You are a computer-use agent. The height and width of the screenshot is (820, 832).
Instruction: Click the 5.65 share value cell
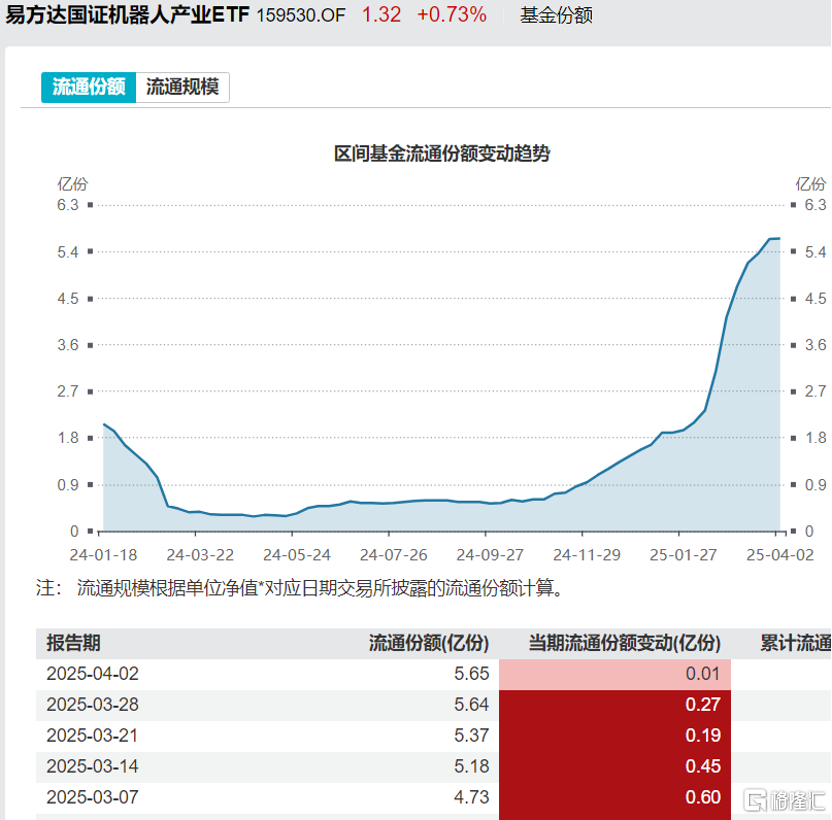coord(471,674)
